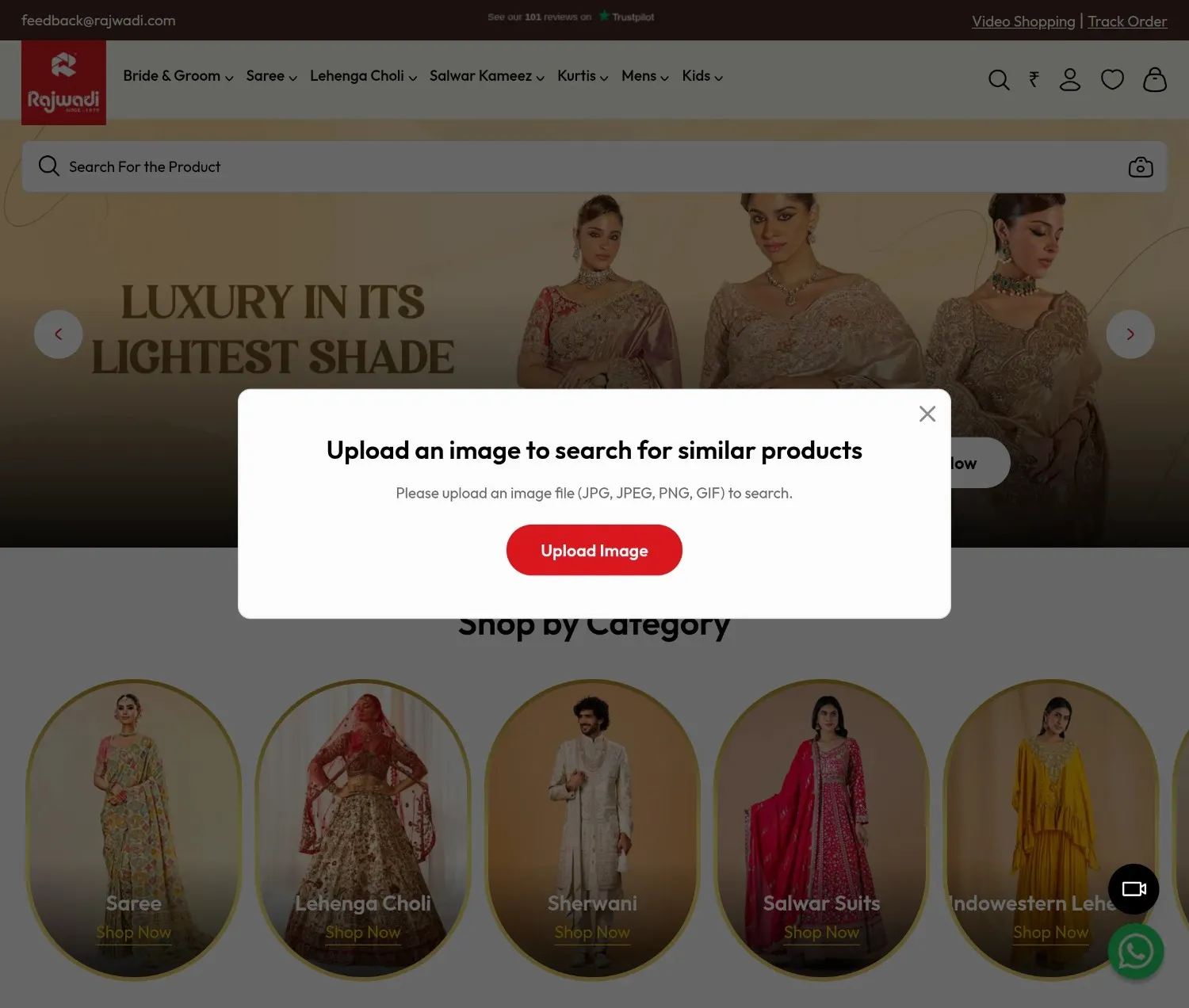Image resolution: width=1189 pixels, height=1008 pixels.
Task: Go to the next banner slide
Action: pyautogui.click(x=1130, y=334)
